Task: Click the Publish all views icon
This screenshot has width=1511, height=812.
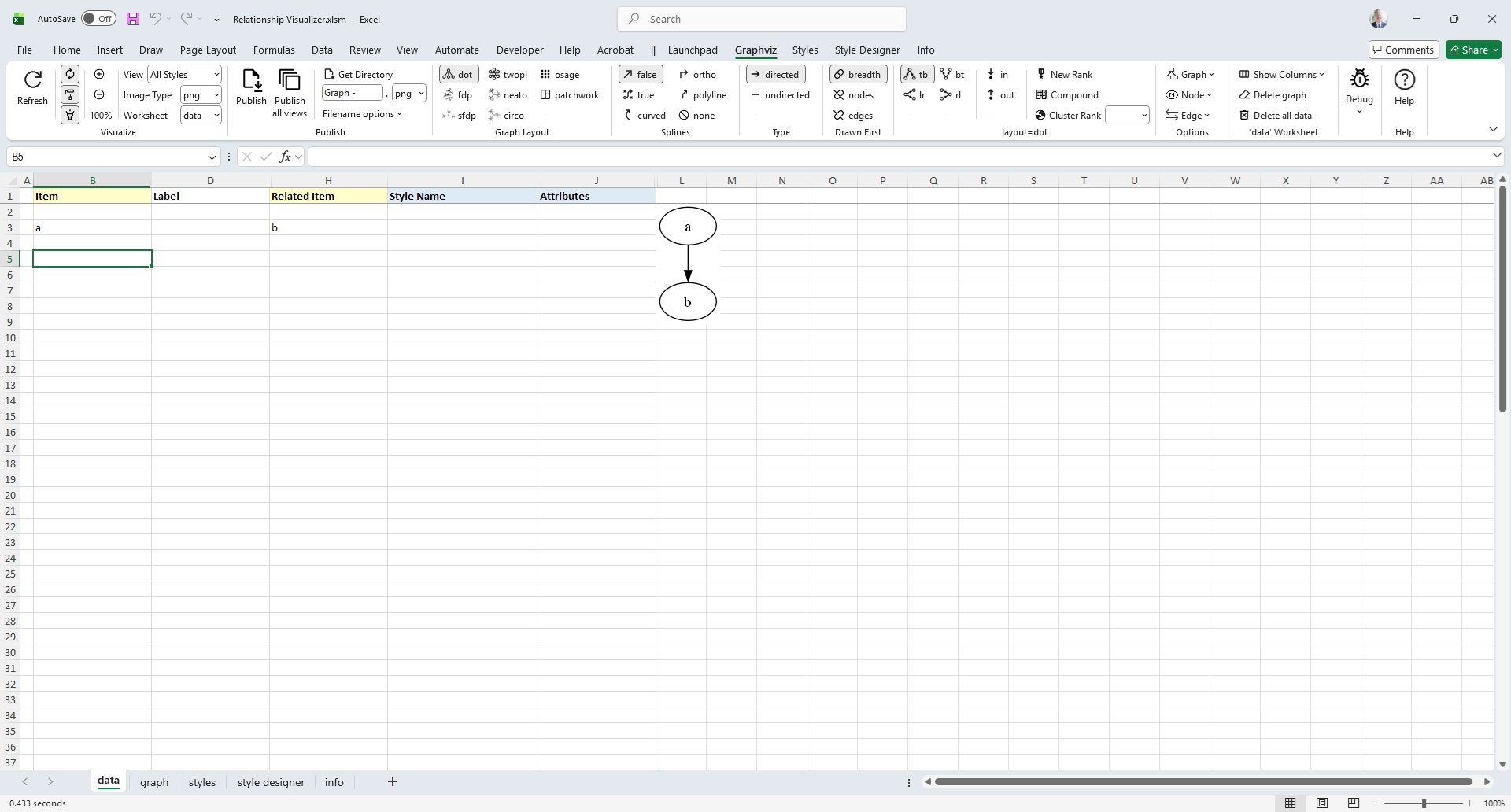Action: [x=290, y=80]
